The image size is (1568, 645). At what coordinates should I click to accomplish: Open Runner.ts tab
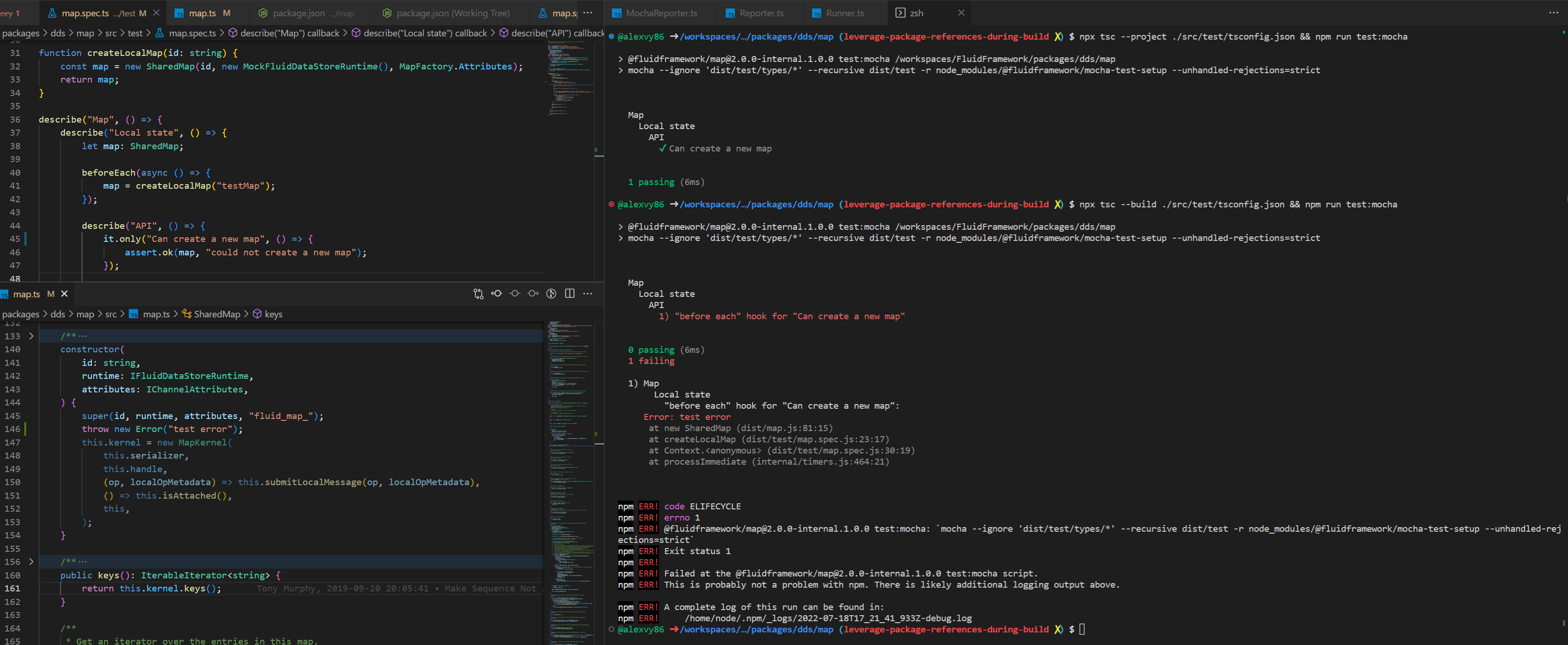(844, 13)
